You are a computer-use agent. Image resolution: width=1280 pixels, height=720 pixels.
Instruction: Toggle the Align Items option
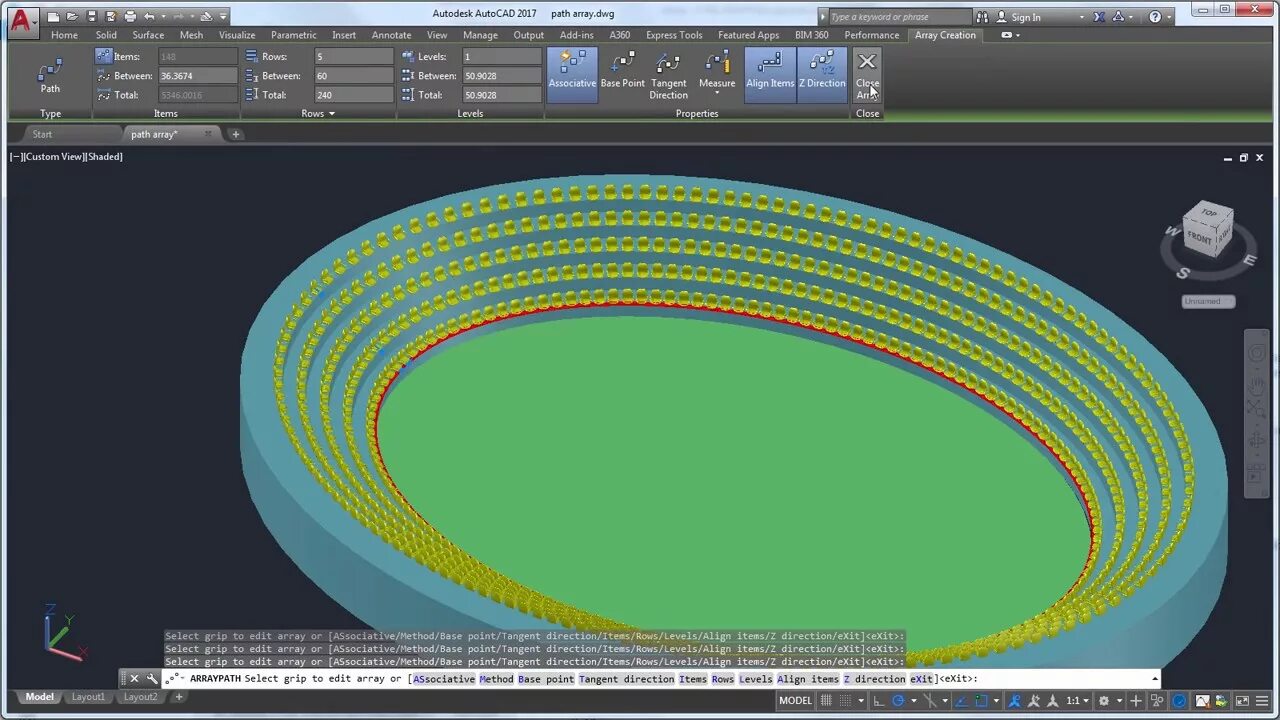(x=770, y=74)
